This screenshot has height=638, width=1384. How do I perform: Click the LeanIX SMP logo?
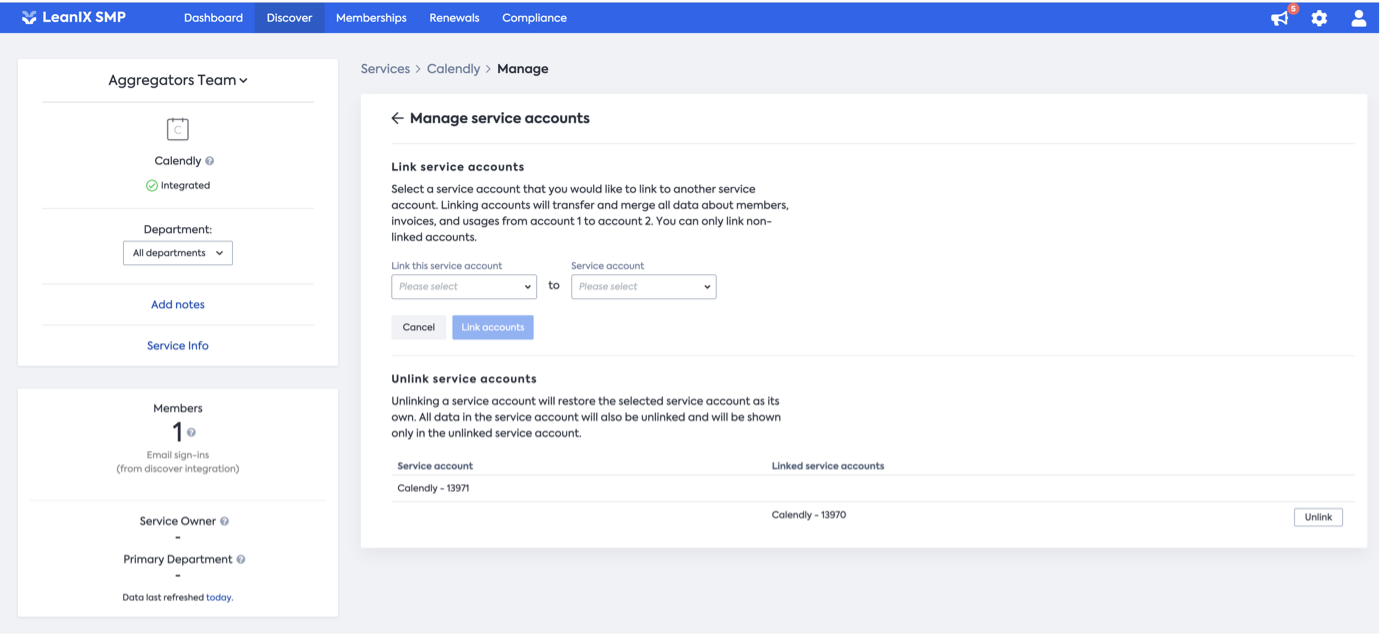[74, 17]
